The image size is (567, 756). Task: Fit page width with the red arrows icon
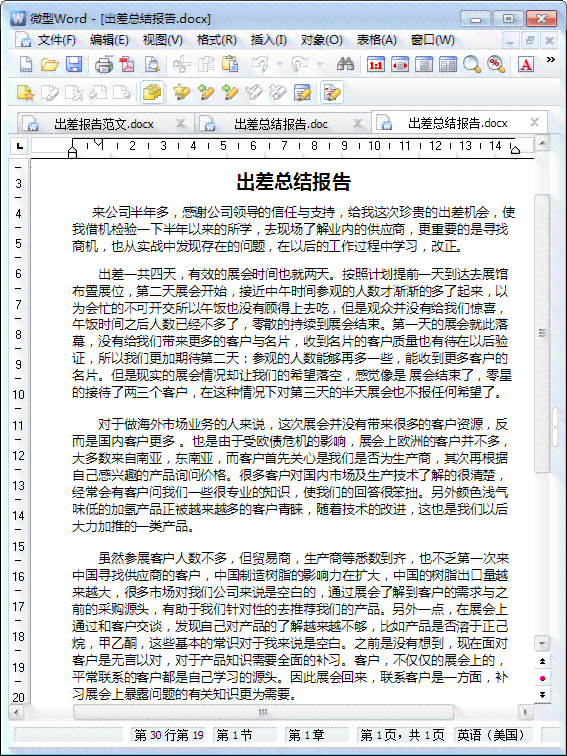pyautogui.click(x=400, y=64)
